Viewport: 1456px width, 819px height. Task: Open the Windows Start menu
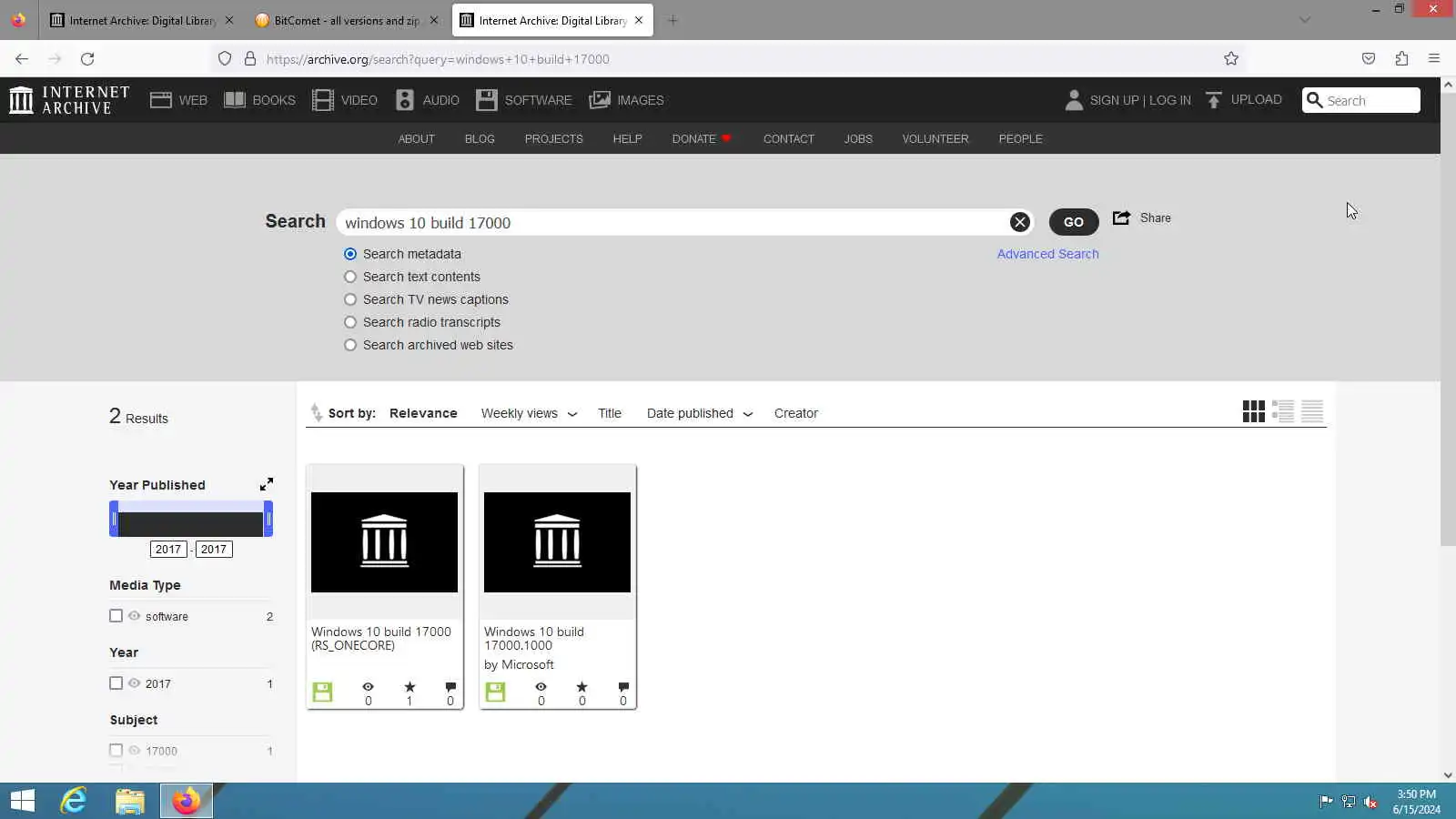[x=23, y=801]
